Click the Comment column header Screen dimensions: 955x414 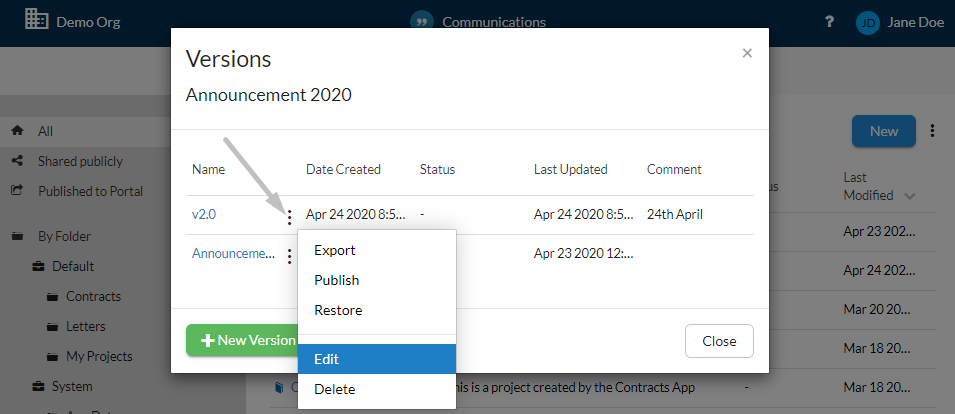pyautogui.click(x=674, y=169)
